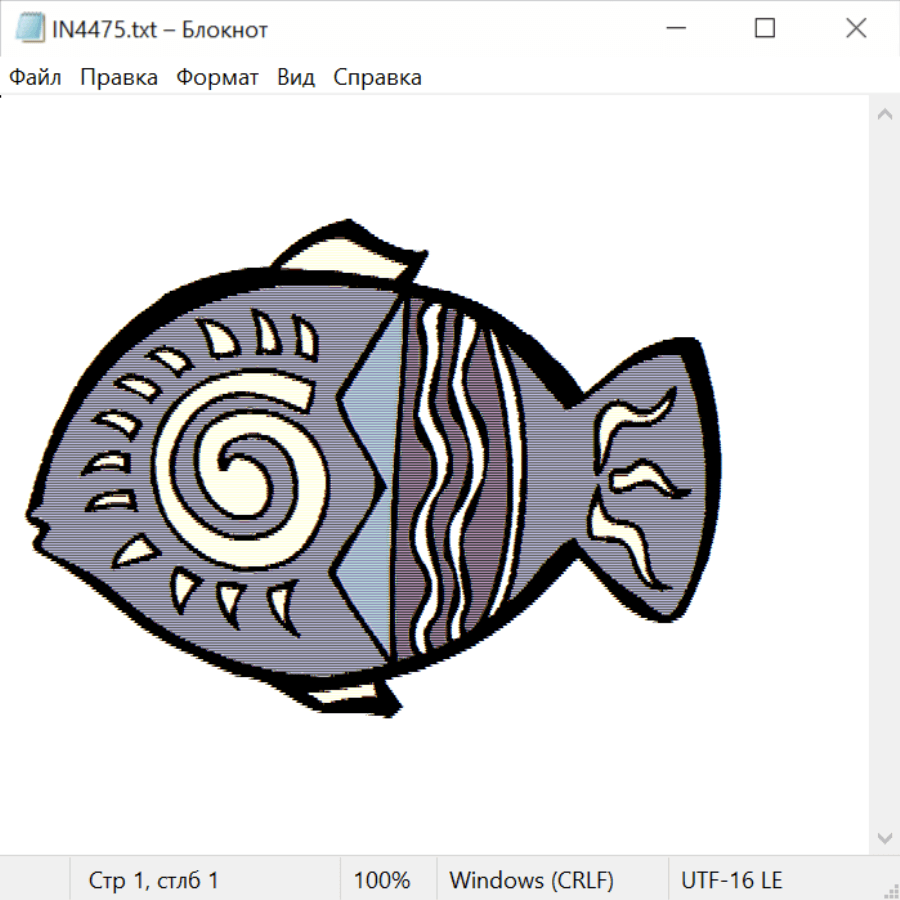Image resolution: width=900 pixels, height=900 pixels.
Task: Click the UTF-16 LE encoding indicator
Action: click(x=731, y=880)
